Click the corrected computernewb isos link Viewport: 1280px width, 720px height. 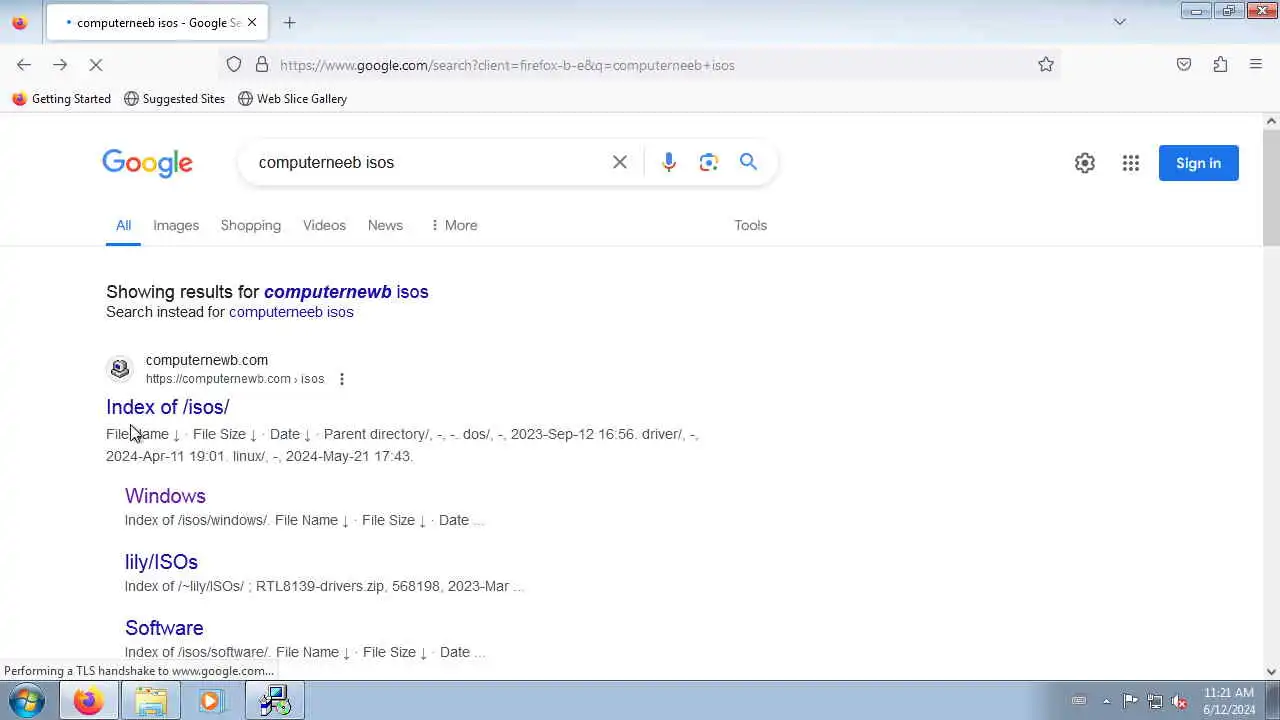346,292
